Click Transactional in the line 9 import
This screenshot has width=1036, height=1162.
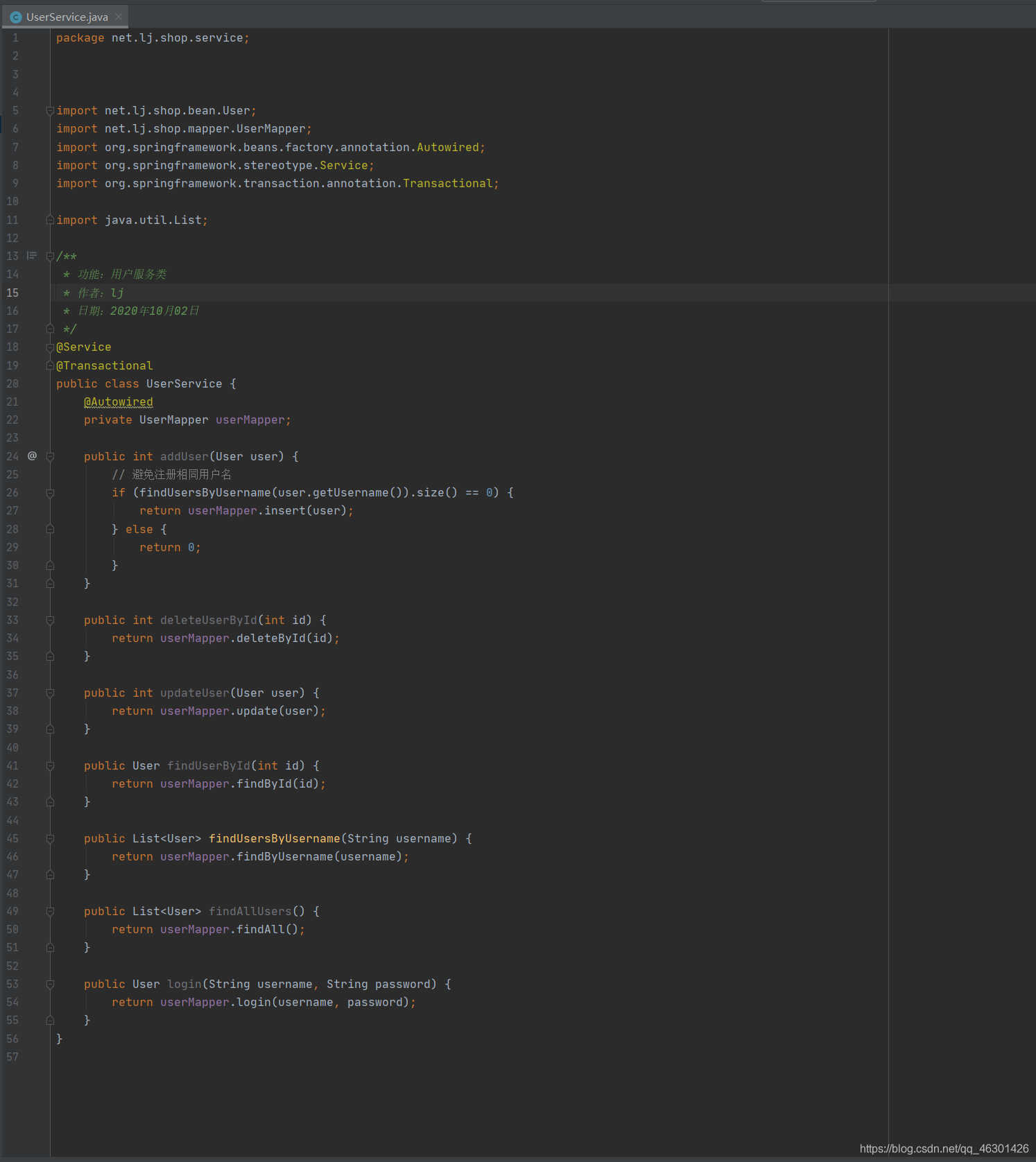click(447, 183)
